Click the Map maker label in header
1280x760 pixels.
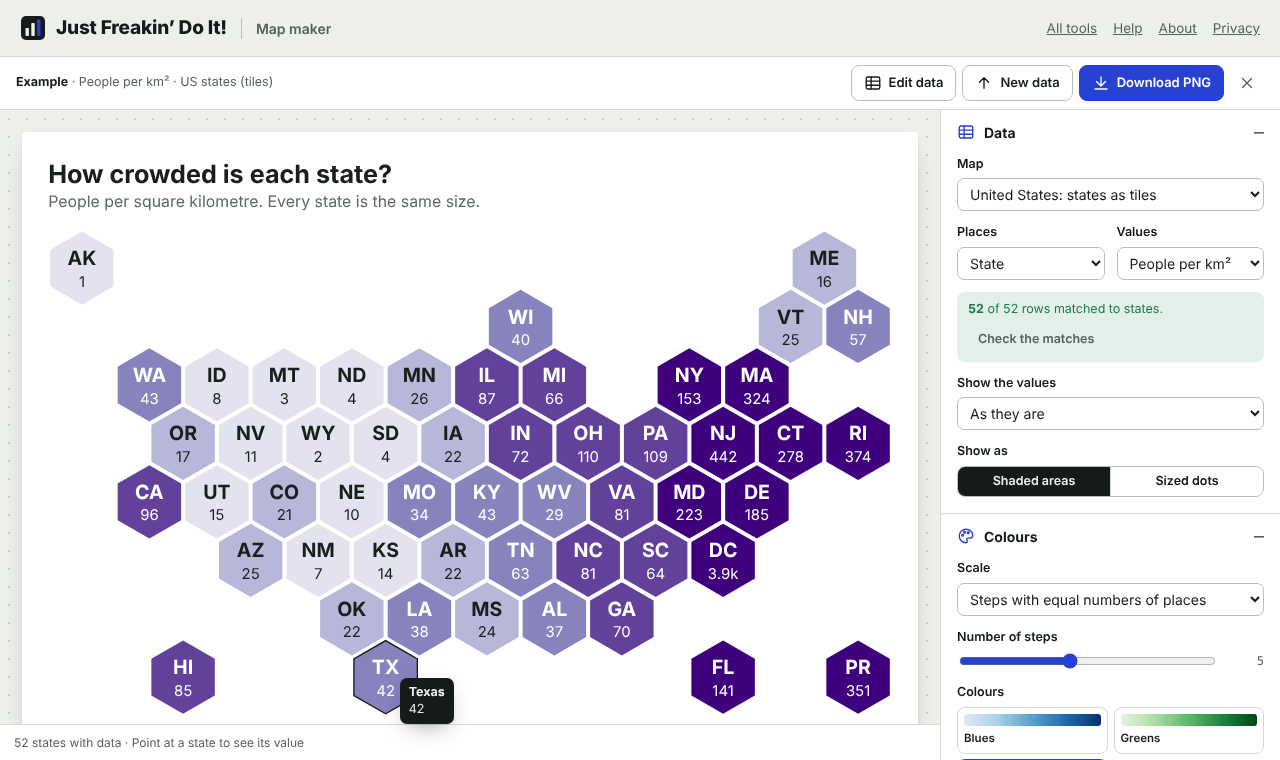(293, 29)
